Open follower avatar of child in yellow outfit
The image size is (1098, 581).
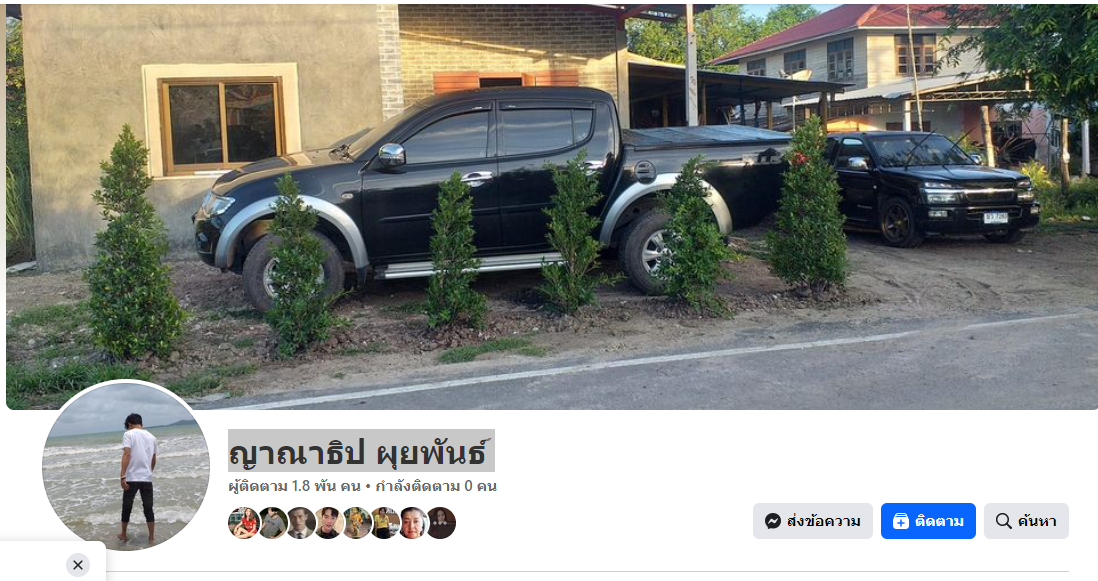(x=356, y=523)
